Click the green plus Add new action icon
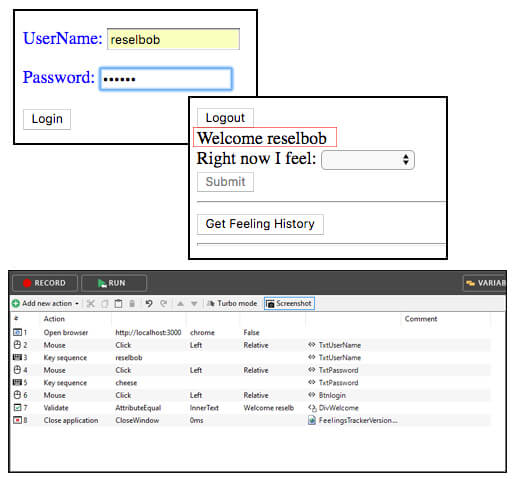This screenshot has height=482, width=516. click(16, 303)
